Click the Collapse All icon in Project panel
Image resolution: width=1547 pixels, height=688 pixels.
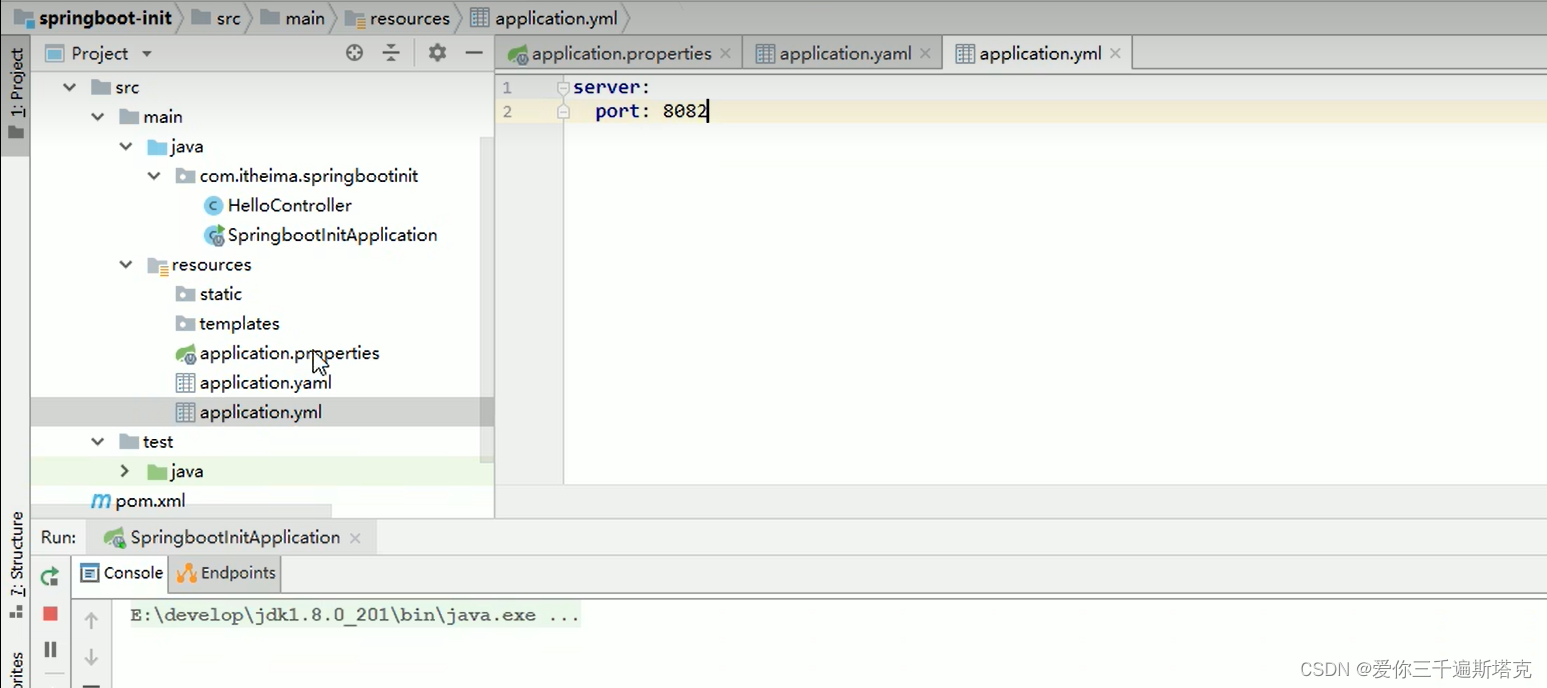click(x=391, y=53)
